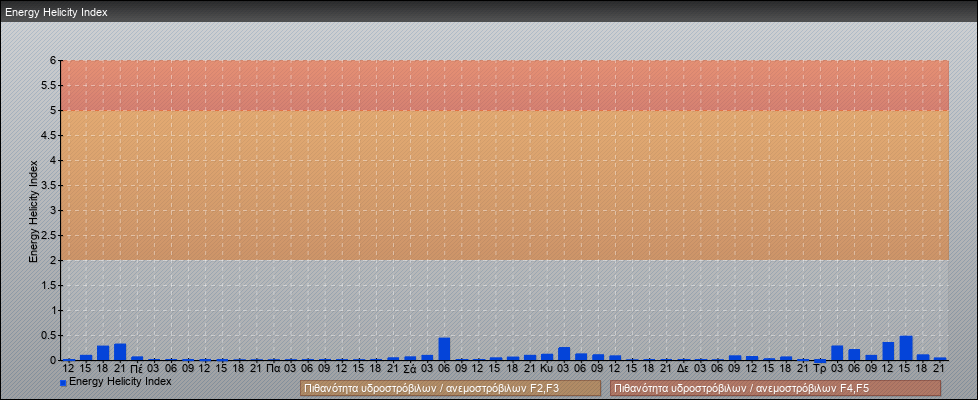Image resolution: width=978 pixels, height=400 pixels.
Task: Click the 4.5 value on the y-axis
Action: point(49,135)
